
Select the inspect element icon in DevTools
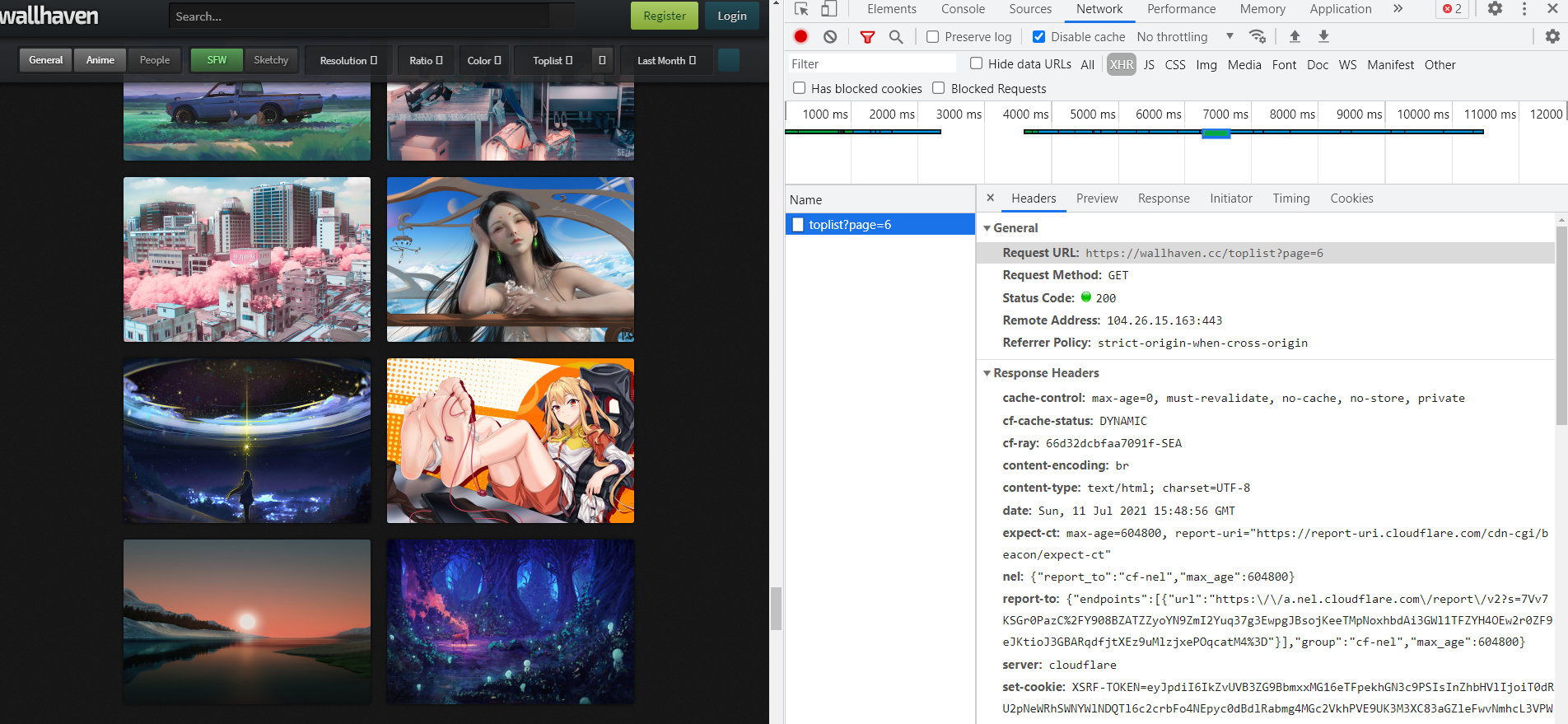click(801, 9)
